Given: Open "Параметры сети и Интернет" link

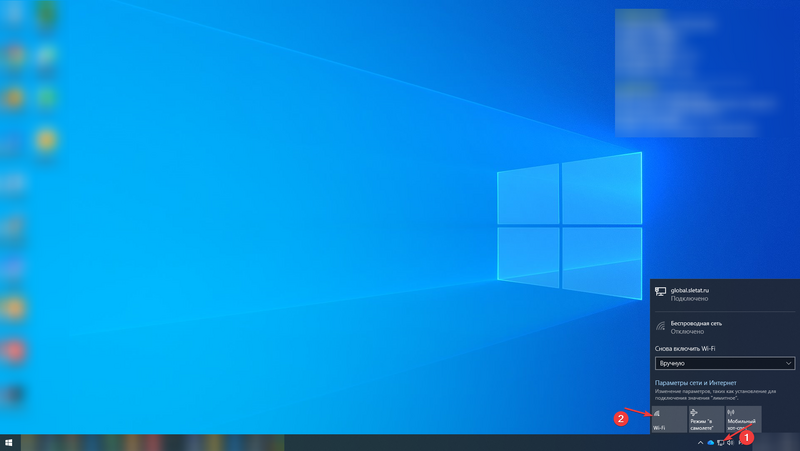Looking at the screenshot, I should click(x=695, y=383).
